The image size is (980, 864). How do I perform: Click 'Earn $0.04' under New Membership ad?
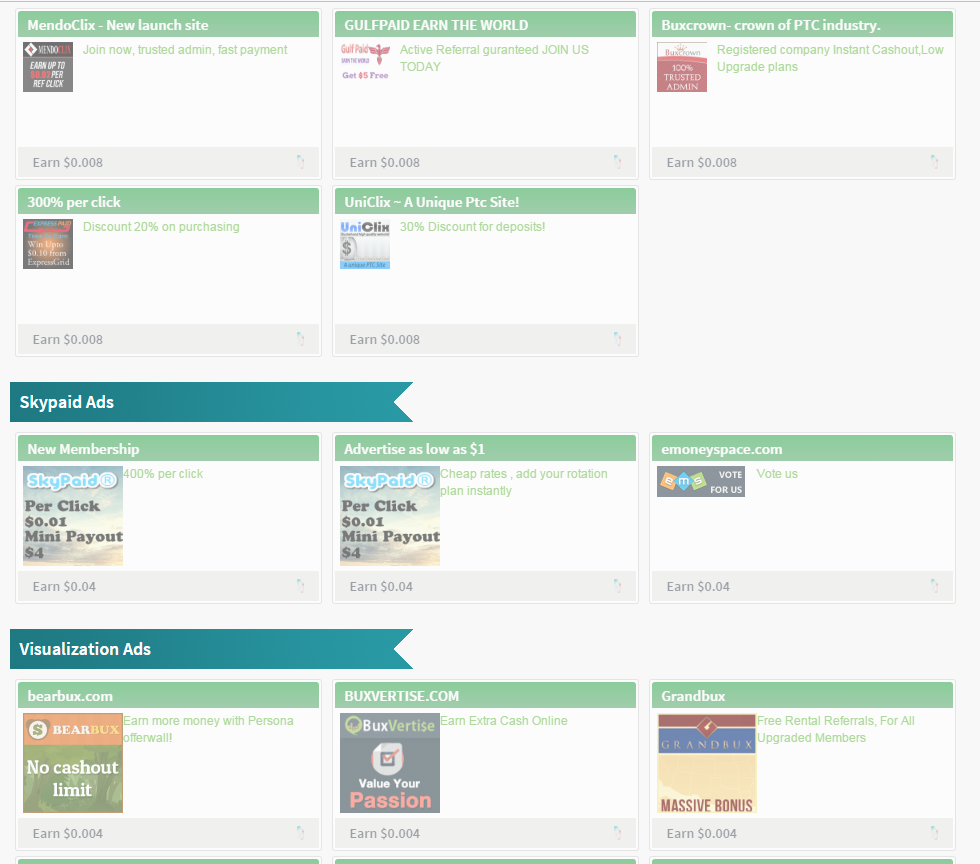[64, 586]
